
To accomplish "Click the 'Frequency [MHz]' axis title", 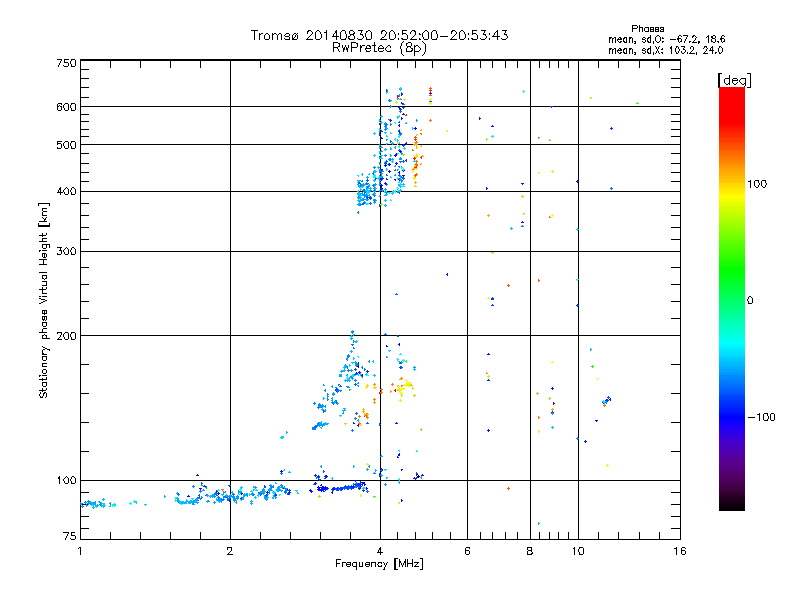I will pos(379,564).
